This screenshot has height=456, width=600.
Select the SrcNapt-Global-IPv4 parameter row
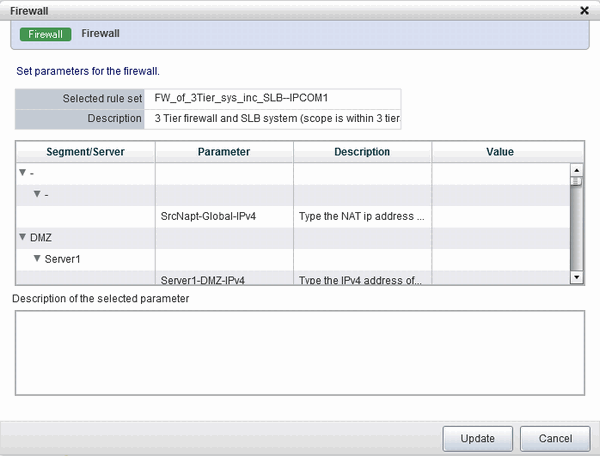pyautogui.click(x=293, y=217)
